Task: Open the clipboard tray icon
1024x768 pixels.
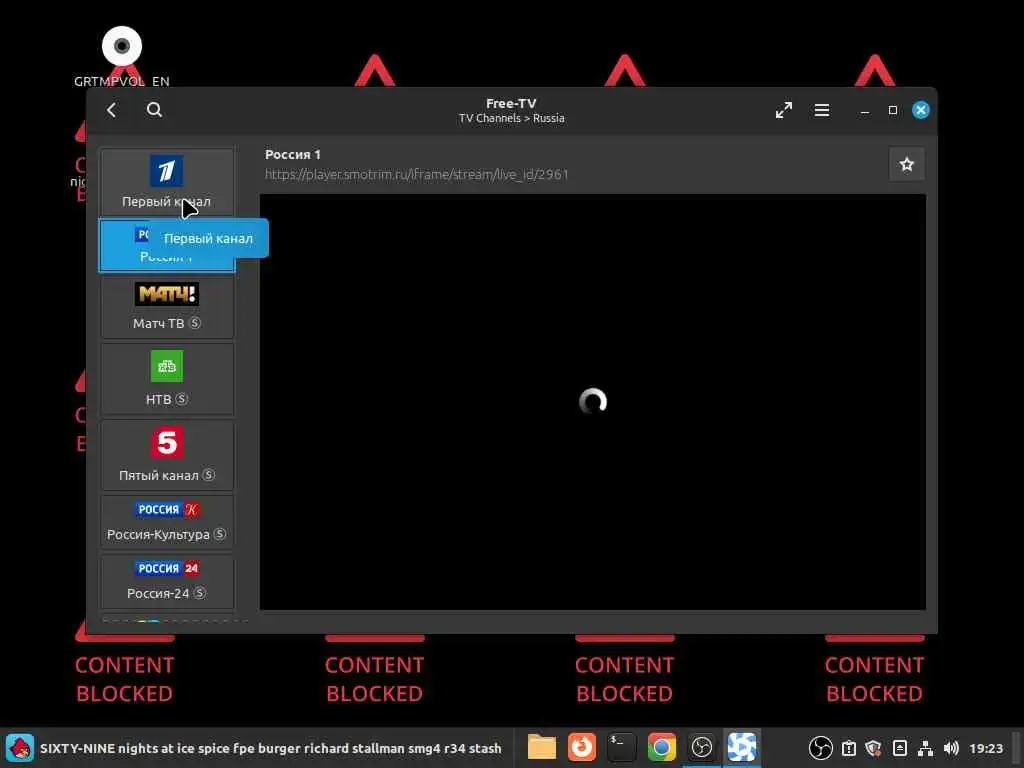Action: [x=848, y=748]
